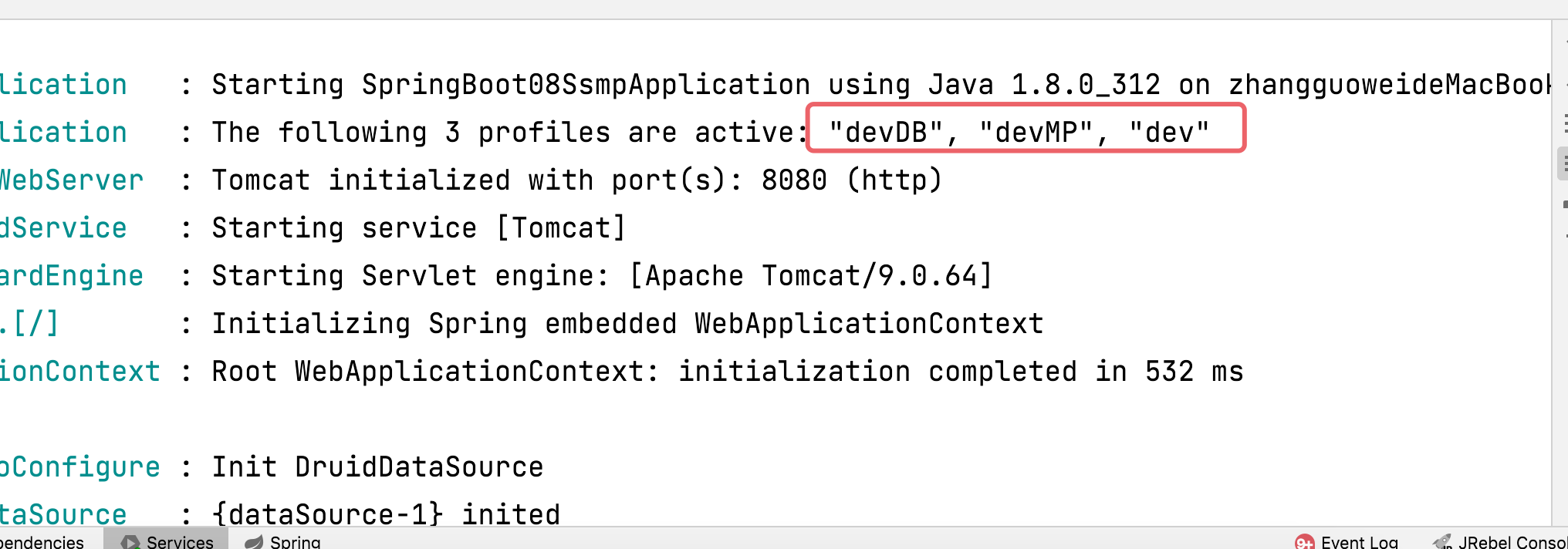Click the Init DruidDataSource log message
The width and height of the screenshot is (1568, 549).
tap(378, 467)
